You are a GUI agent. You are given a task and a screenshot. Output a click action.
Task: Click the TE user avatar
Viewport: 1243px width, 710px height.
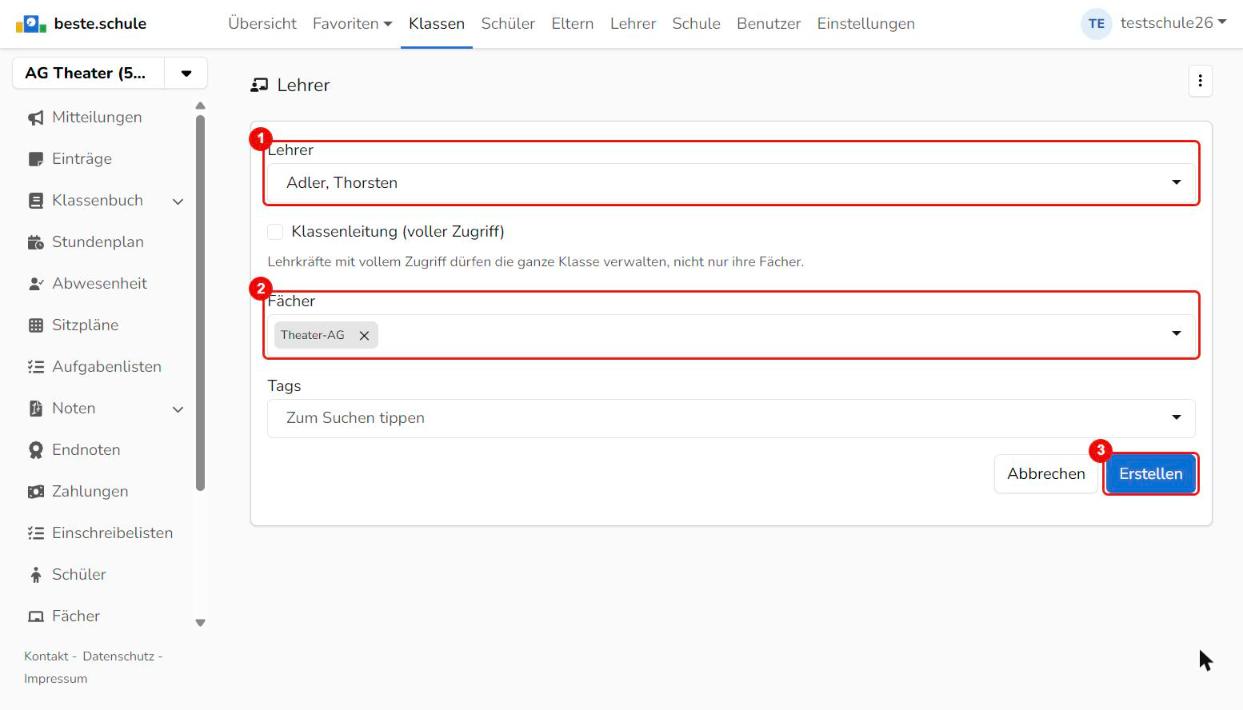(1096, 24)
